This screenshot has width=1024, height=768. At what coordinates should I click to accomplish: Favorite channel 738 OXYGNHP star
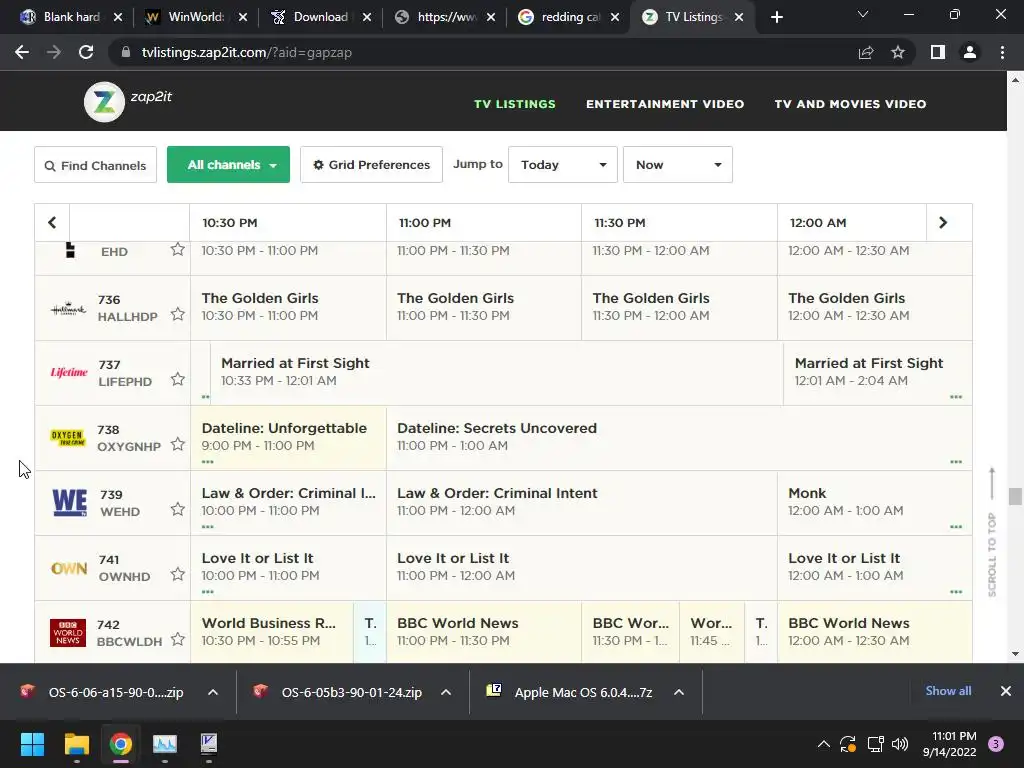(x=178, y=444)
